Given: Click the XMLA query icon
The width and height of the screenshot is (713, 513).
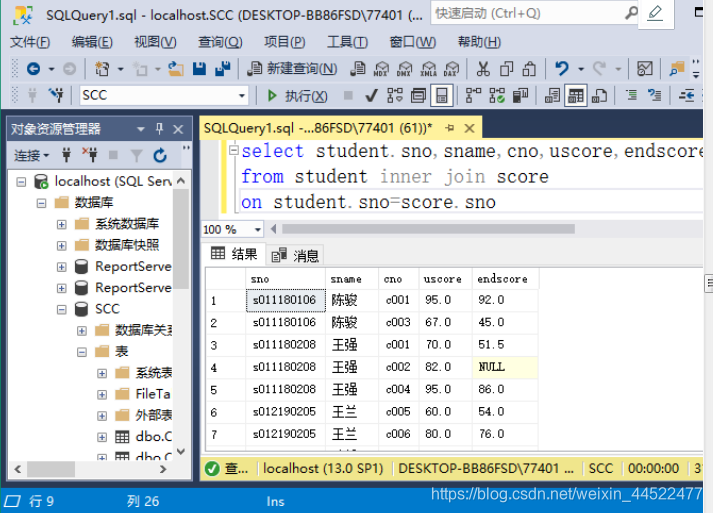Looking at the screenshot, I should pyautogui.click(x=428, y=69).
